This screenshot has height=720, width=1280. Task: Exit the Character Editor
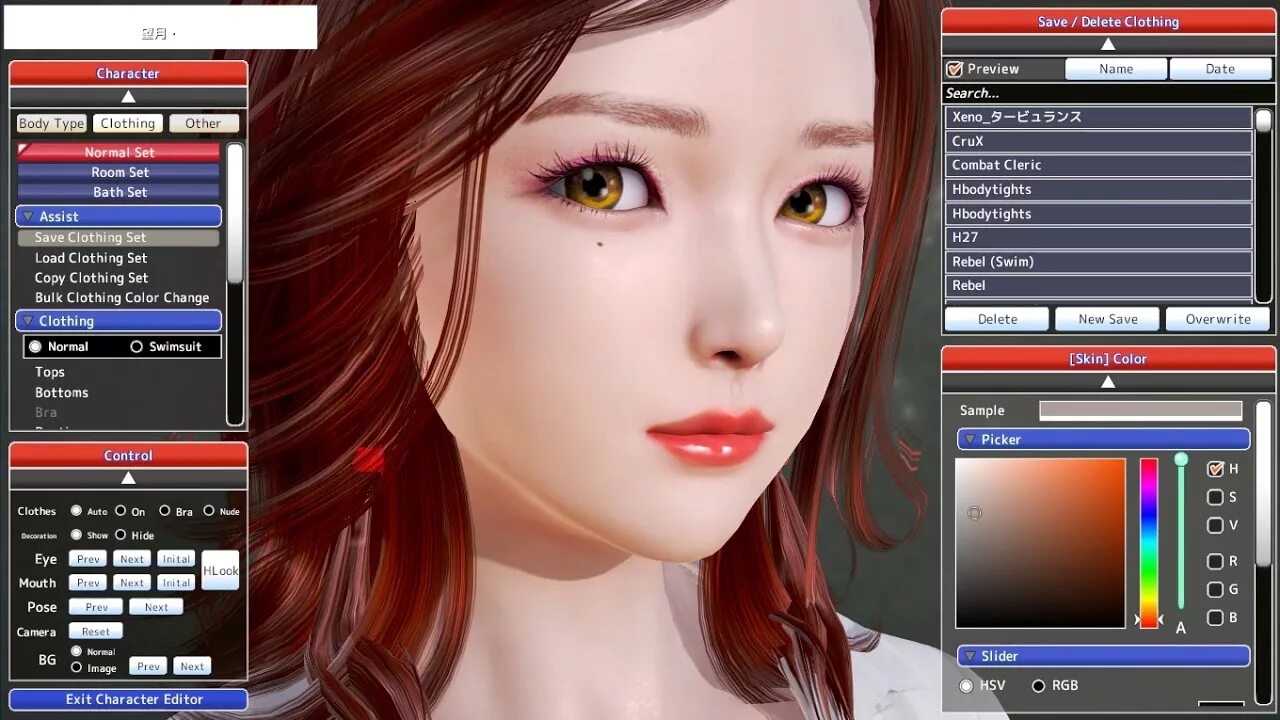point(128,700)
